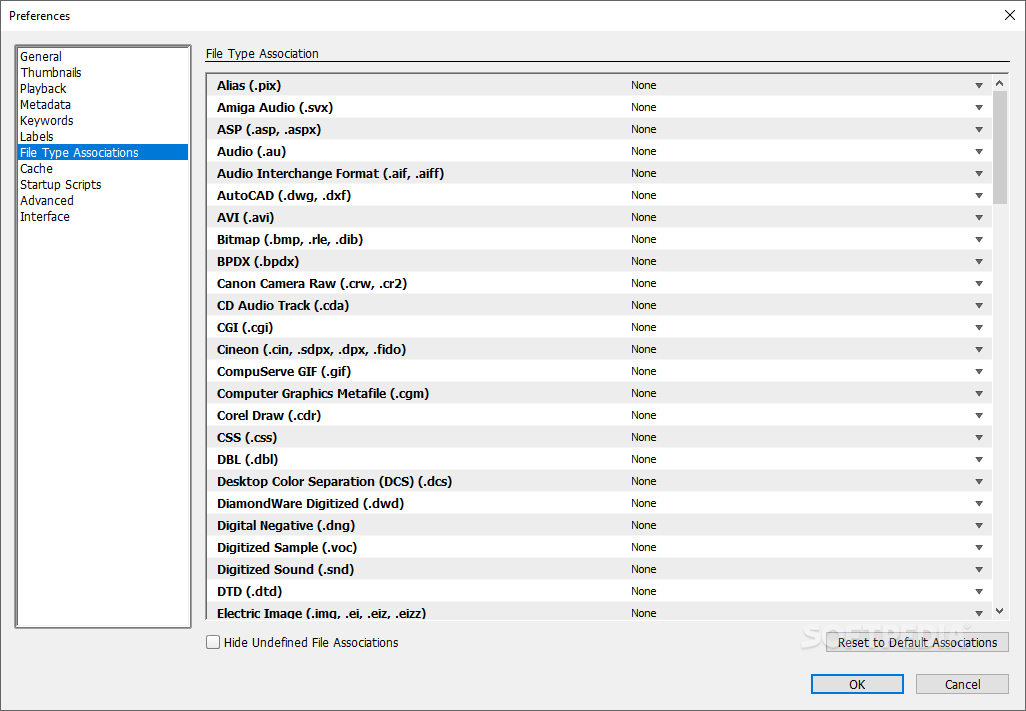Select Interface in the preferences list
1026x711 pixels.
tap(44, 217)
